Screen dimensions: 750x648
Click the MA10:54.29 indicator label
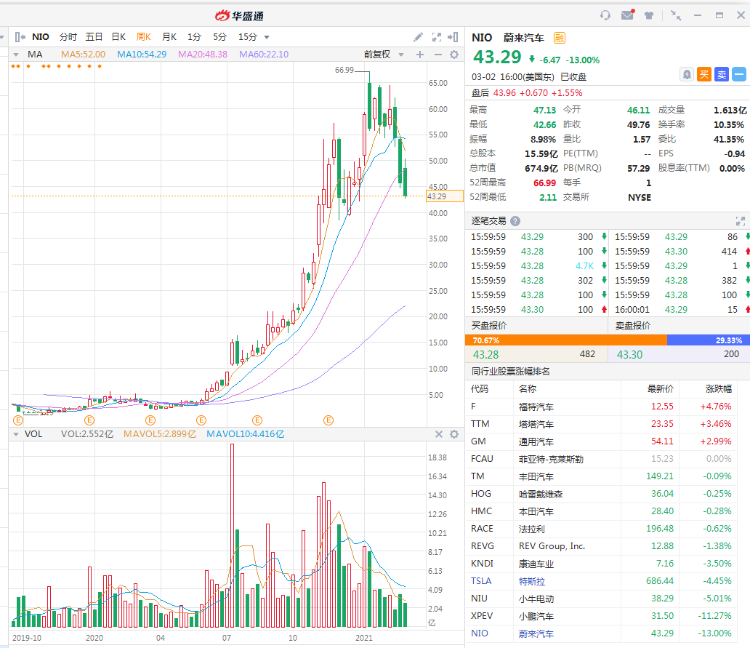click(142, 55)
